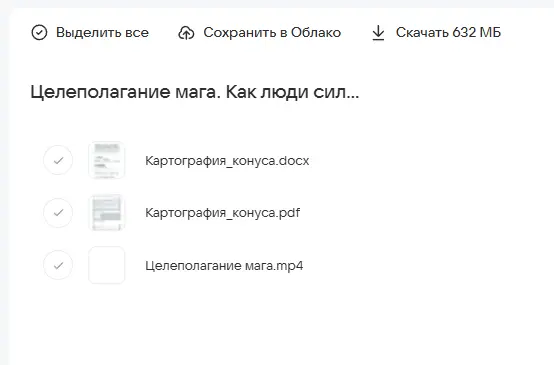554x365 pixels.
Task: Click the download arrow icon
Action: tap(378, 33)
